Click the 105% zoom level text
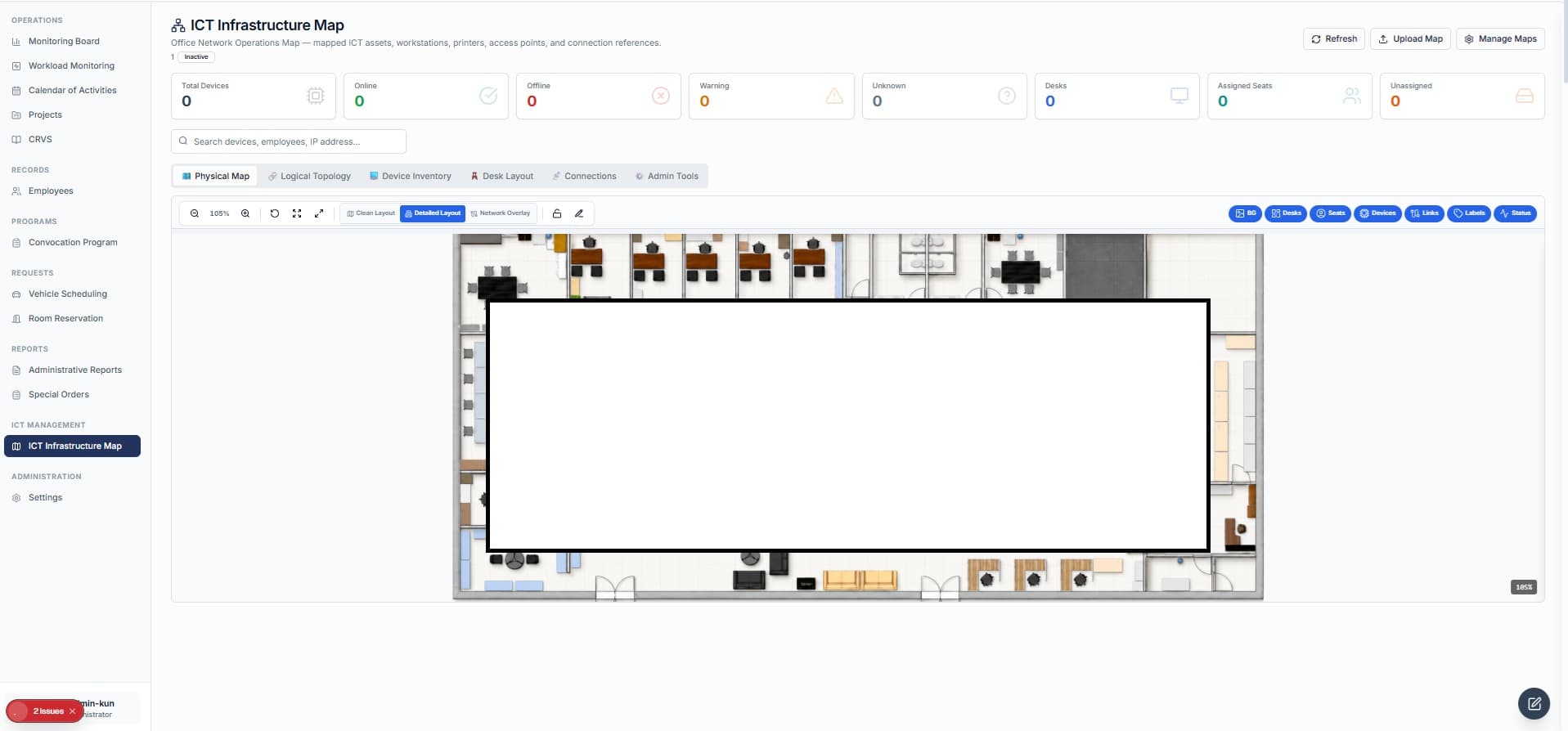Image resolution: width=1568 pixels, height=731 pixels. [x=219, y=213]
